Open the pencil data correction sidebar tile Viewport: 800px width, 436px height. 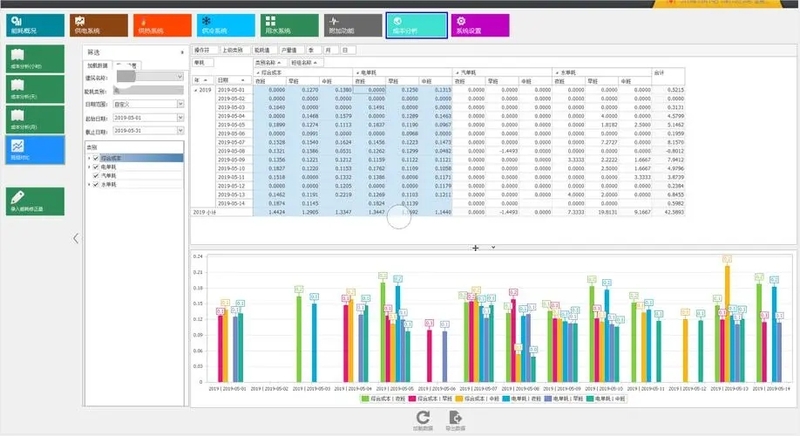point(32,201)
